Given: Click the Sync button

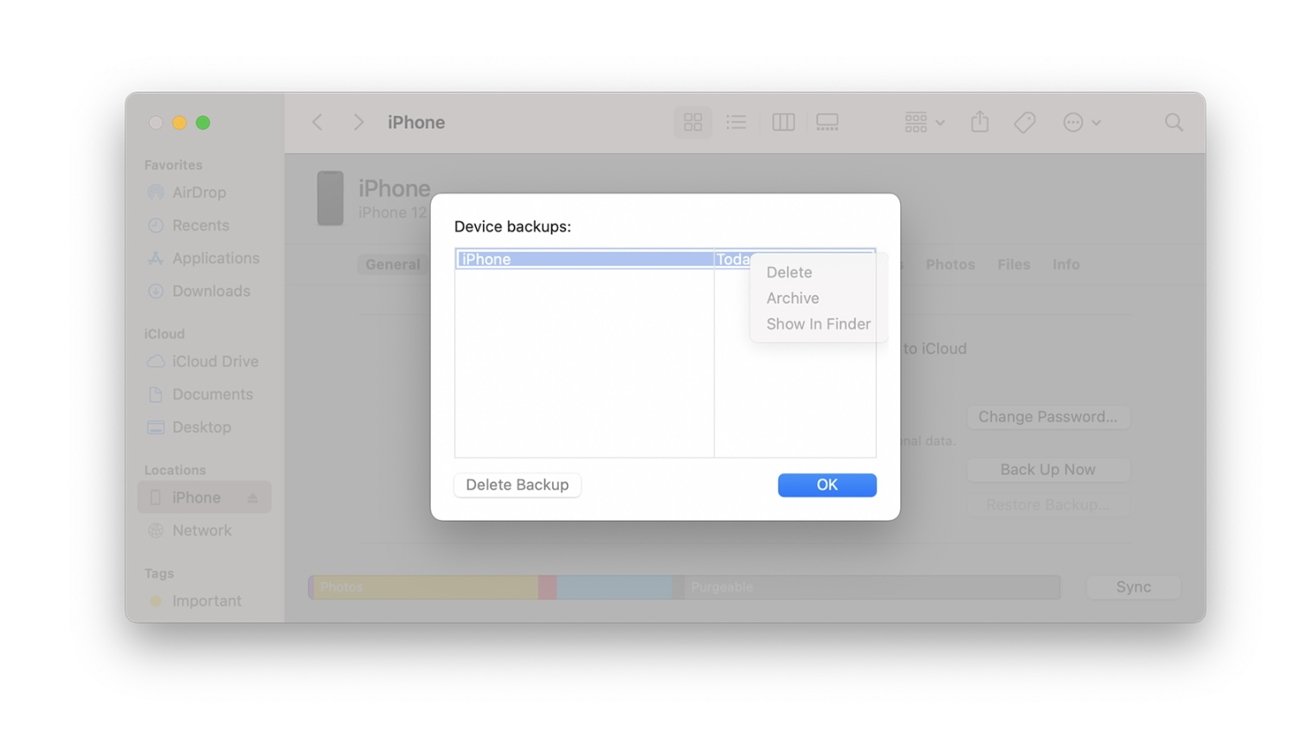Looking at the screenshot, I should (x=1134, y=587).
